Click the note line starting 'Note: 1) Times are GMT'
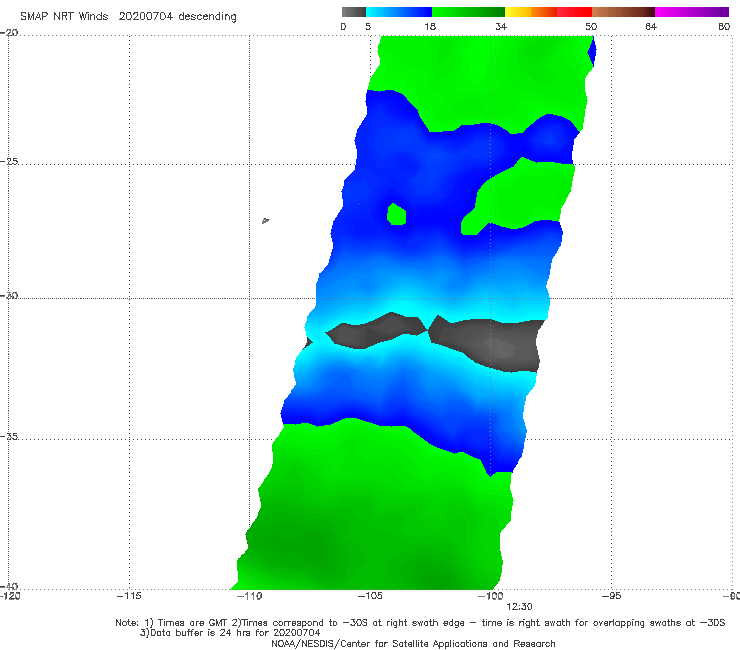 coord(420,623)
